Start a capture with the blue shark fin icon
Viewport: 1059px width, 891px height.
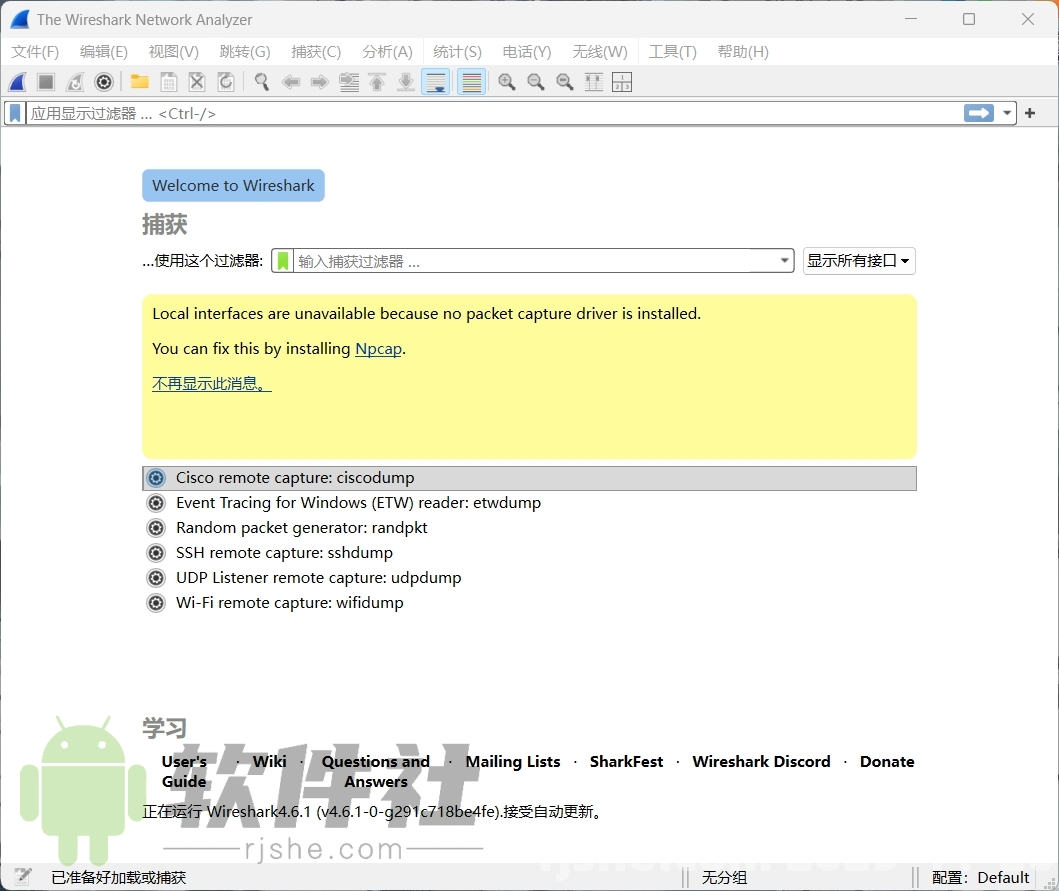pyautogui.click(x=16, y=82)
